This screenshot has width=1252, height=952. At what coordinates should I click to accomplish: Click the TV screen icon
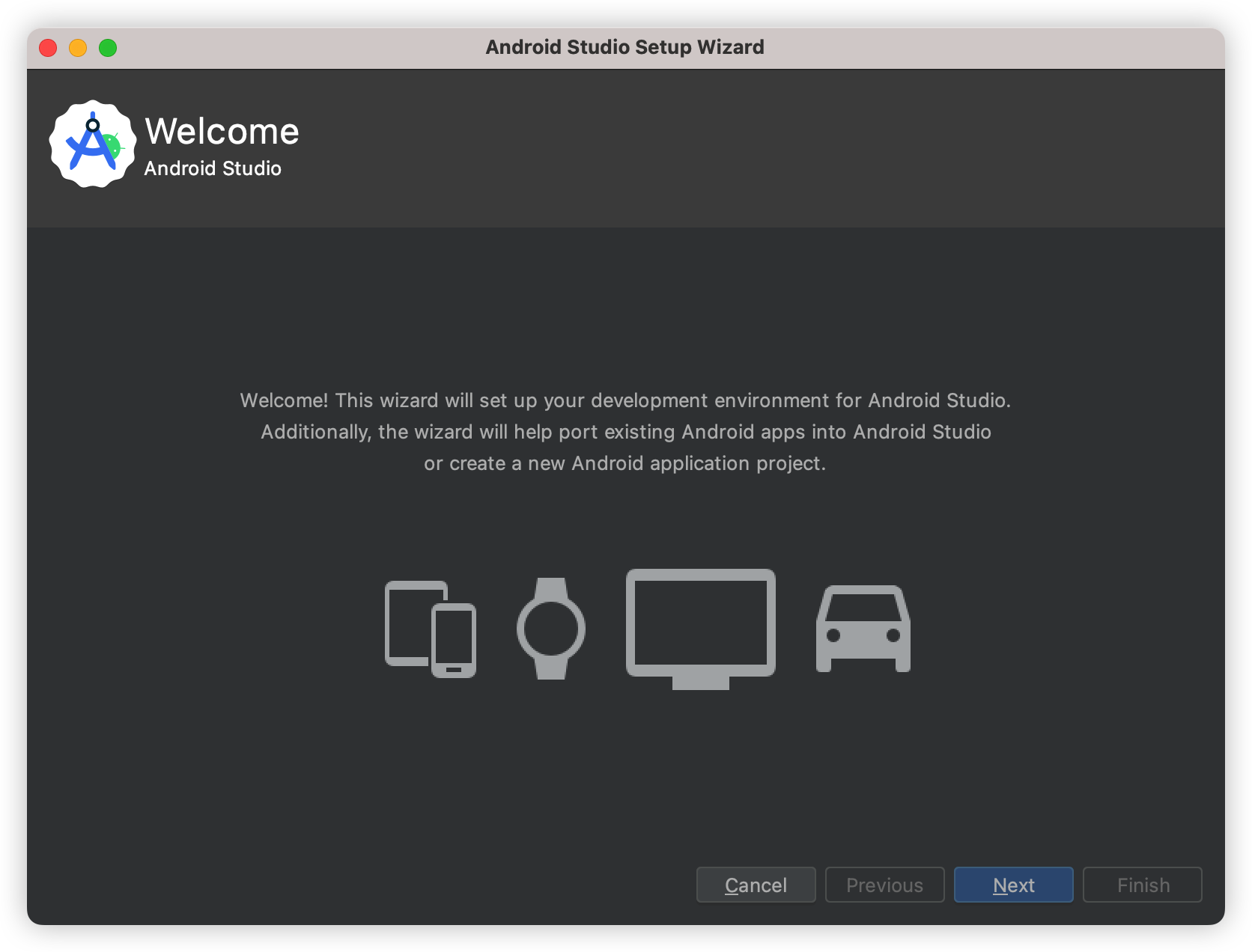point(701,629)
